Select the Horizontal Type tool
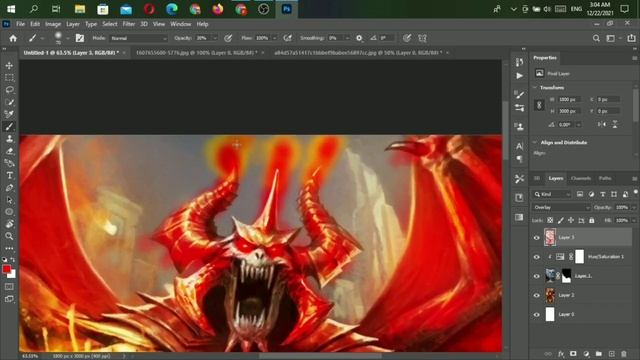640x360 pixels. click(x=9, y=176)
